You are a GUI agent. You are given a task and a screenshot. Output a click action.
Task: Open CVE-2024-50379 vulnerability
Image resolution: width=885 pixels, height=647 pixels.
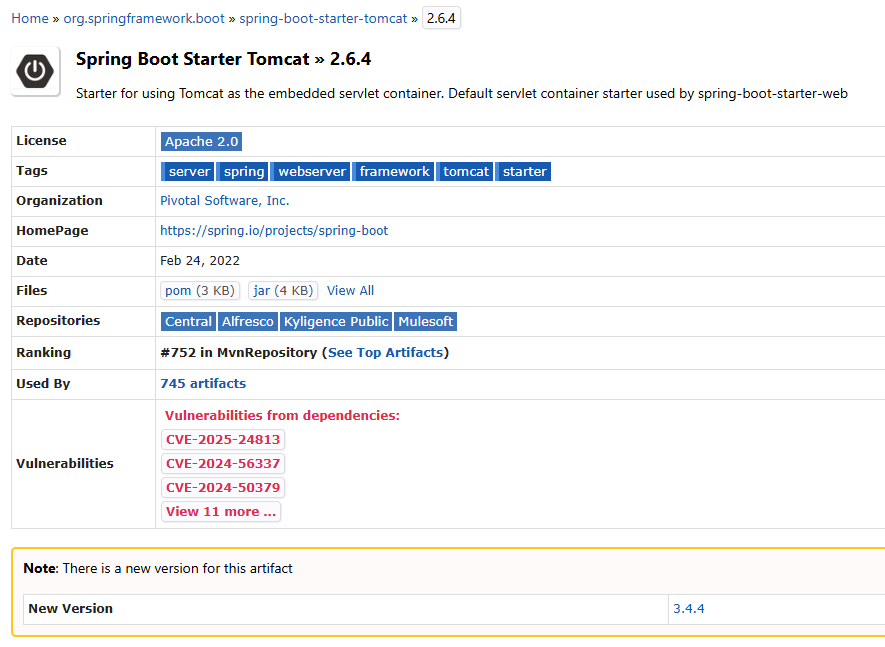coord(223,488)
